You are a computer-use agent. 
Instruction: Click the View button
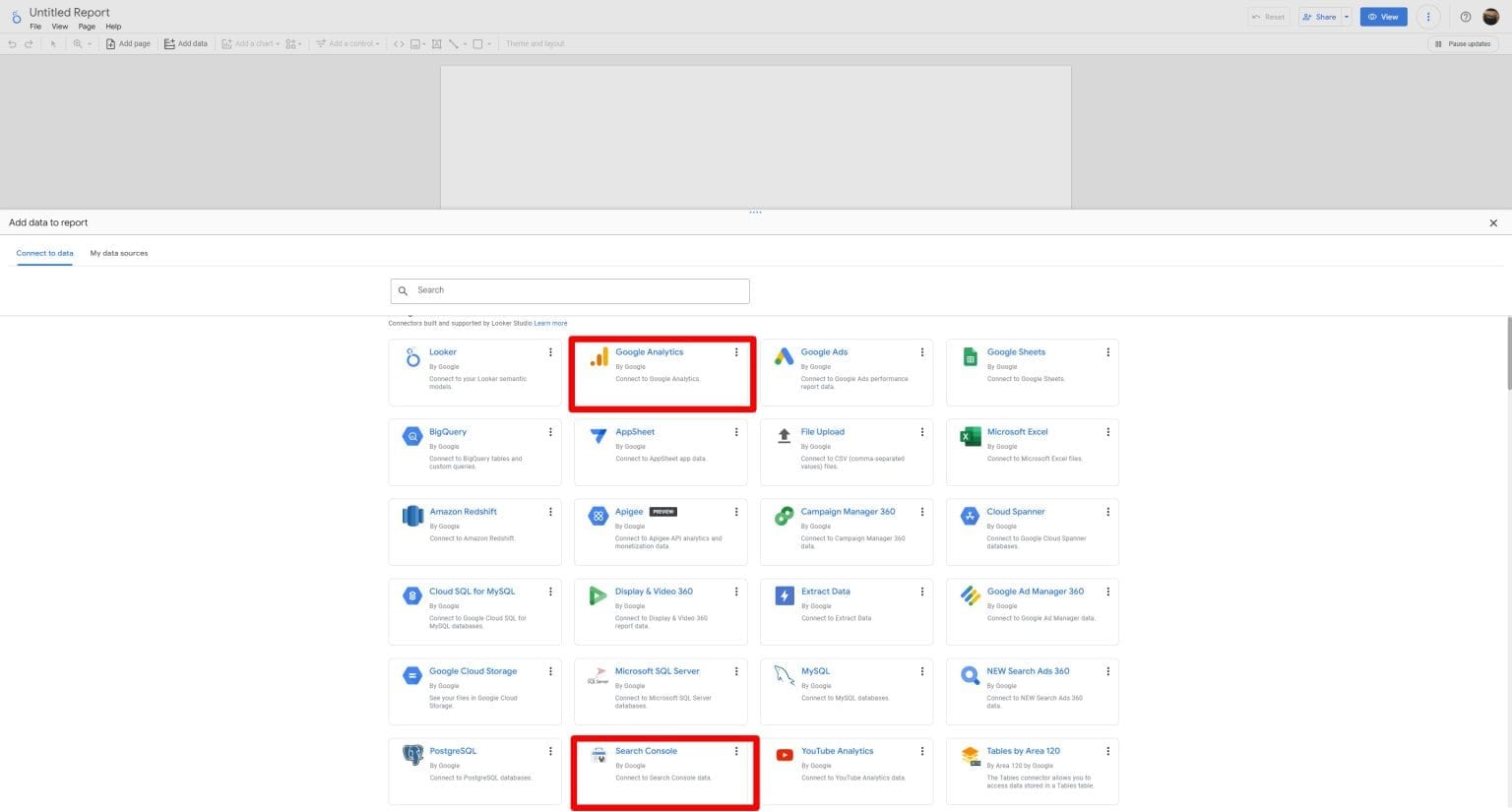[x=1383, y=17]
